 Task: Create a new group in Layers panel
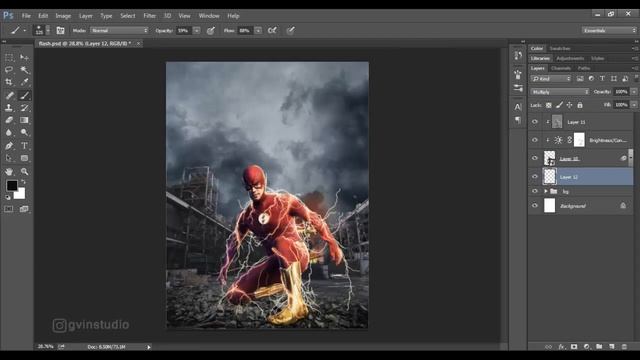click(x=599, y=347)
